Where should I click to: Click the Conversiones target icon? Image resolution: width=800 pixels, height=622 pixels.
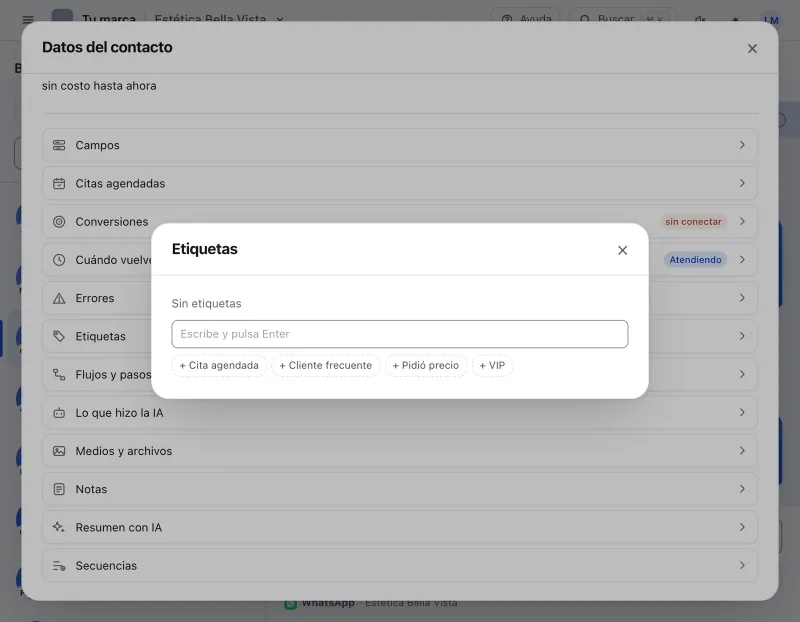click(x=59, y=222)
